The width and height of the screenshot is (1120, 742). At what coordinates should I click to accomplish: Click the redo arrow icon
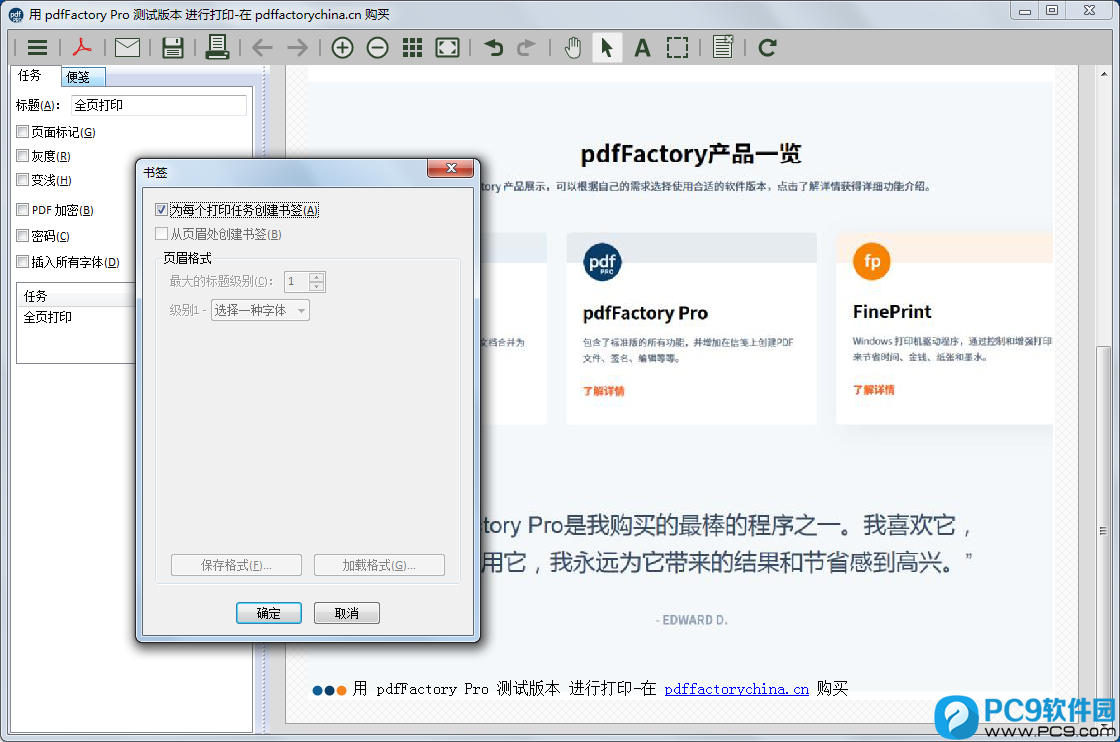pyautogui.click(x=526, y=48)
